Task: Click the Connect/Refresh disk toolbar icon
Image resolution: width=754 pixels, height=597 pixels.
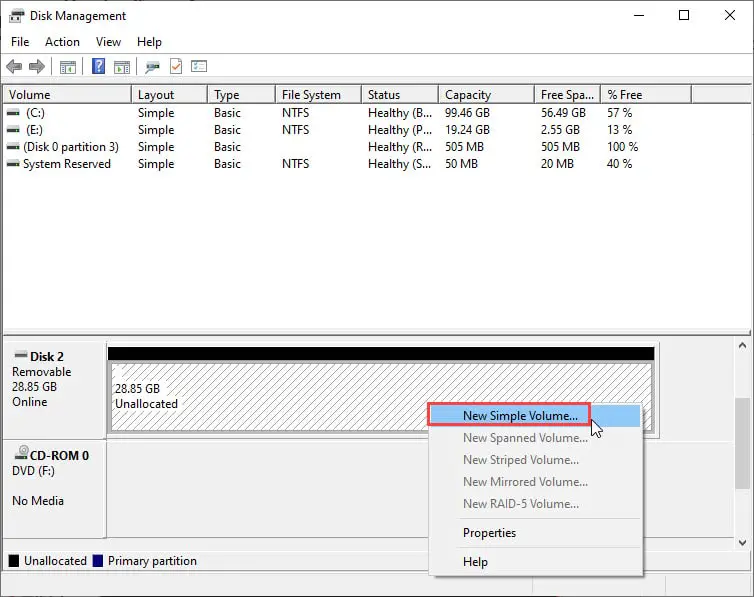Action: (x=152, y=67)
